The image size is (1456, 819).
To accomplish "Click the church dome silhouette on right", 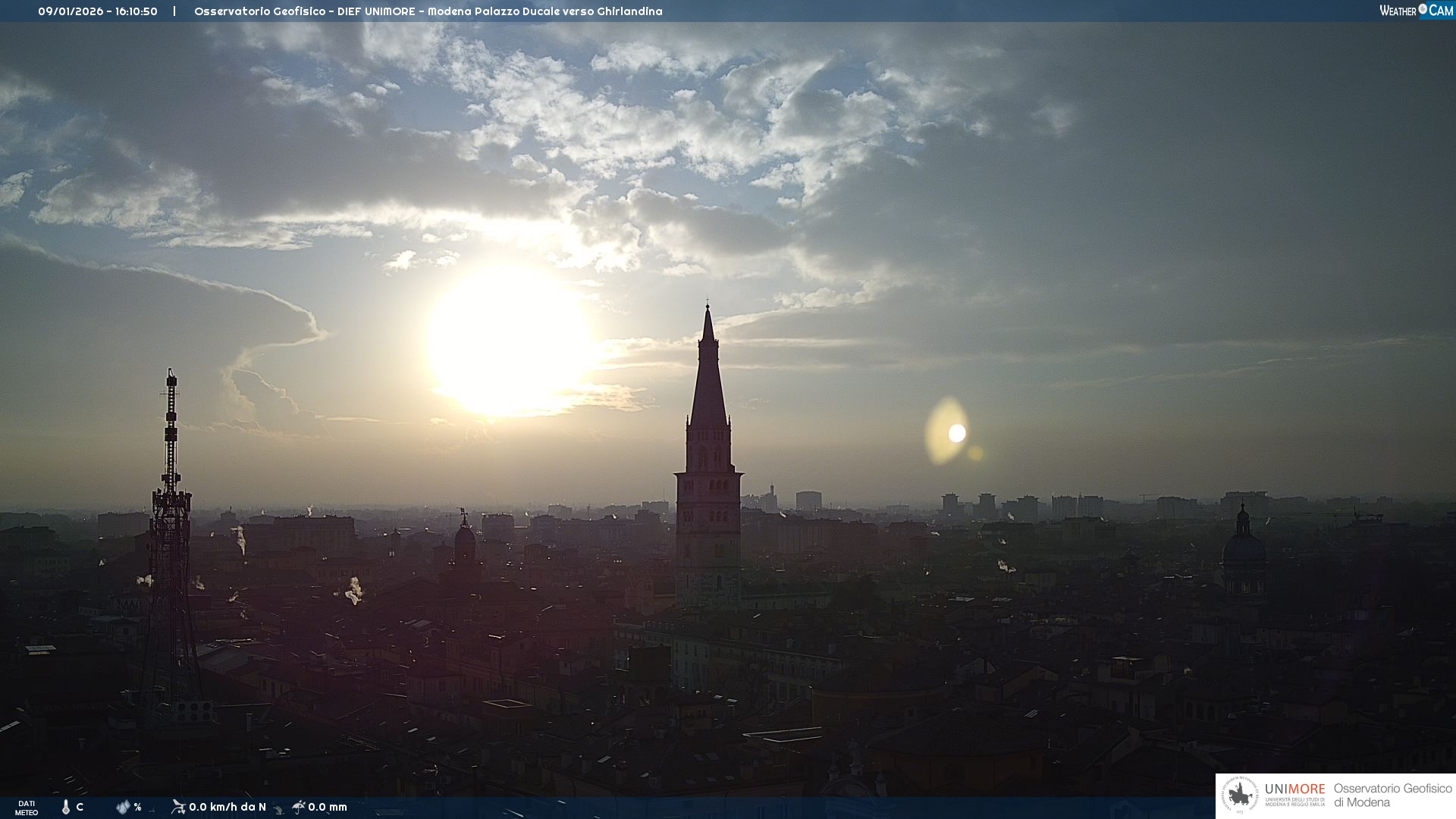I will [x=1244, y=546].
